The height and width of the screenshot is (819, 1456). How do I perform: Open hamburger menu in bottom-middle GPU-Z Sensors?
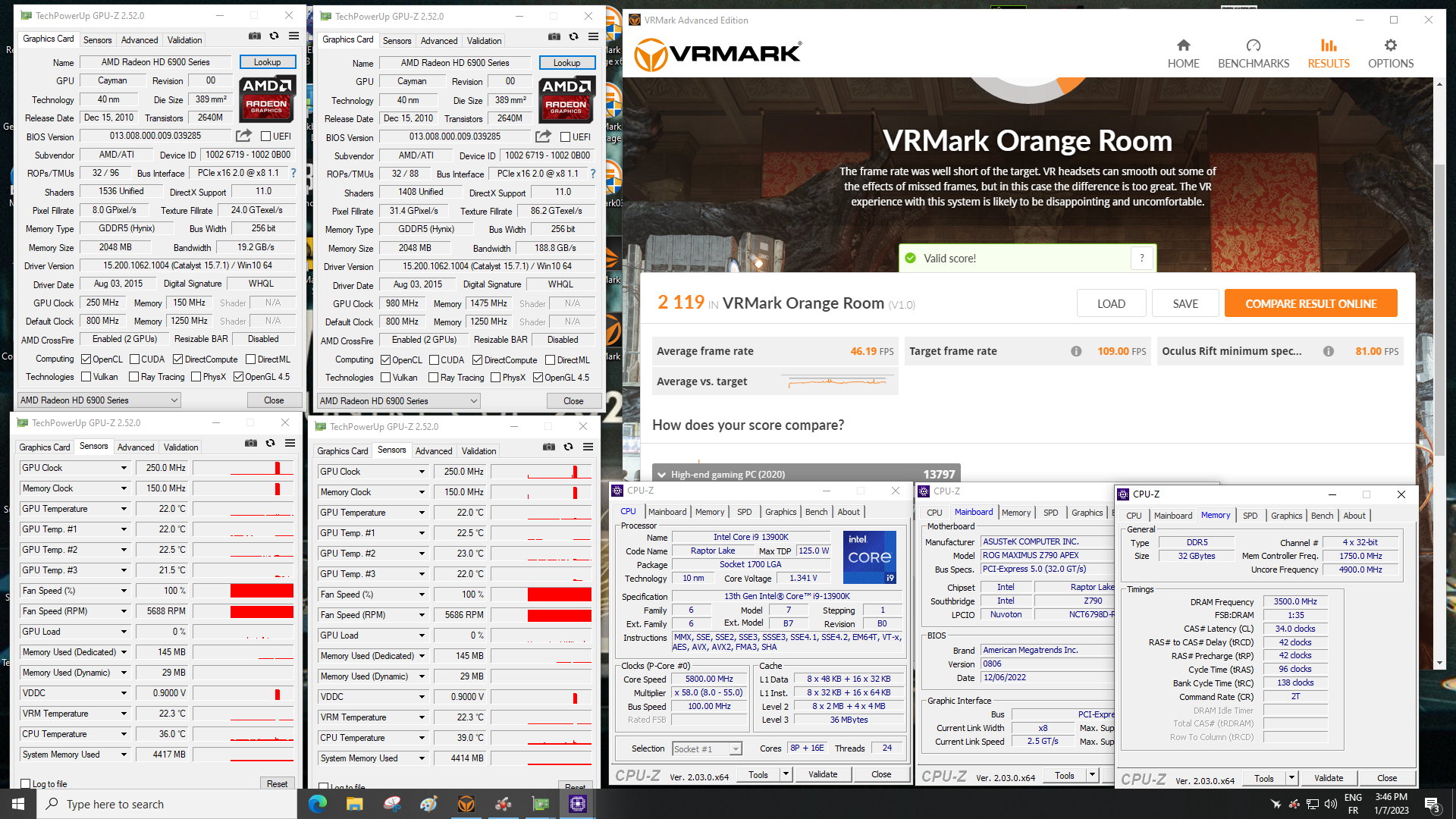pyautogui.click(x=588, y=447)
